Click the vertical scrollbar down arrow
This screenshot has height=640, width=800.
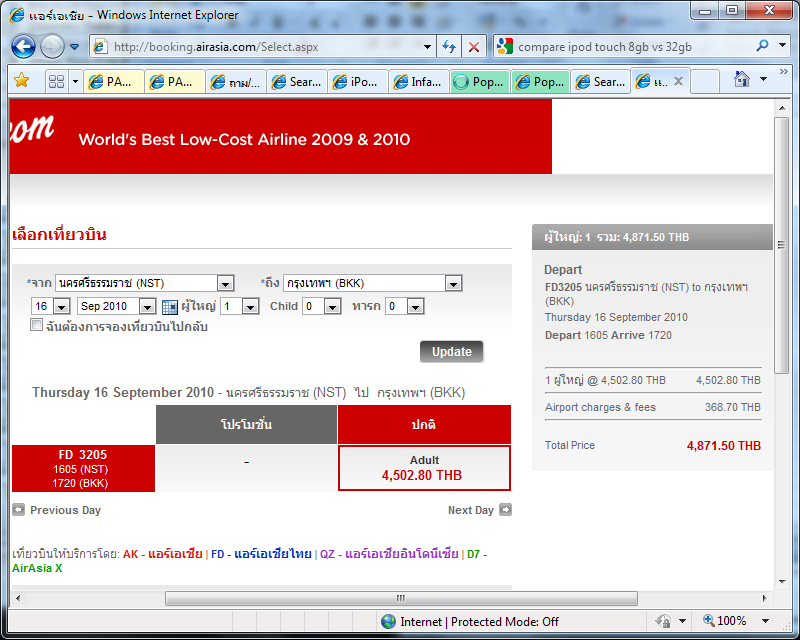781,581
